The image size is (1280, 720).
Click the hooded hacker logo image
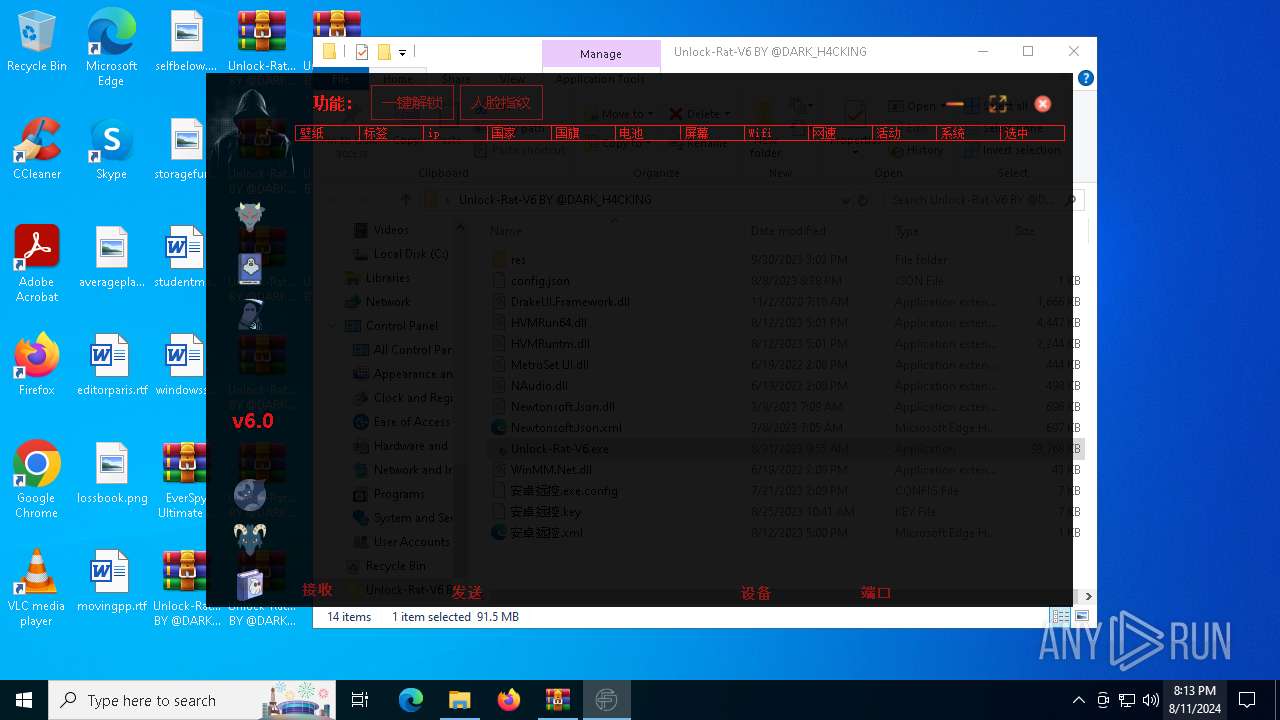[x=250, y=129]
